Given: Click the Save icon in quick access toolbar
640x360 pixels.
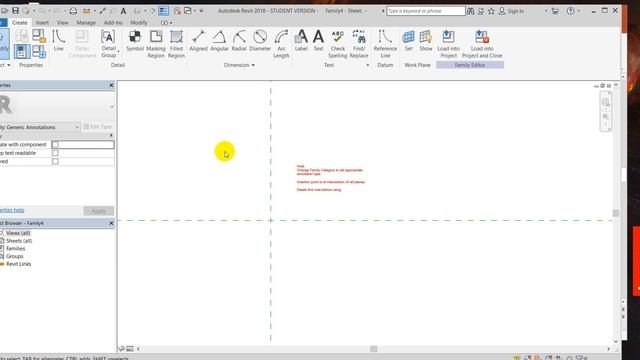Looking at the screenshot, I should [16, 11].
